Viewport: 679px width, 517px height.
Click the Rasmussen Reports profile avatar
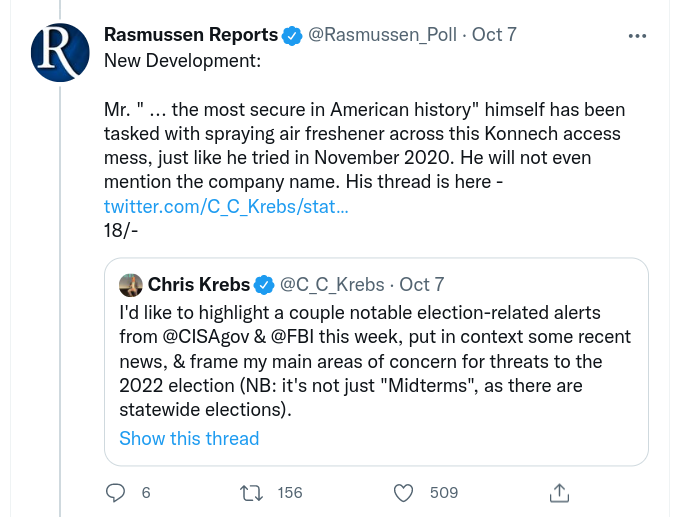[x=61, y=54]
